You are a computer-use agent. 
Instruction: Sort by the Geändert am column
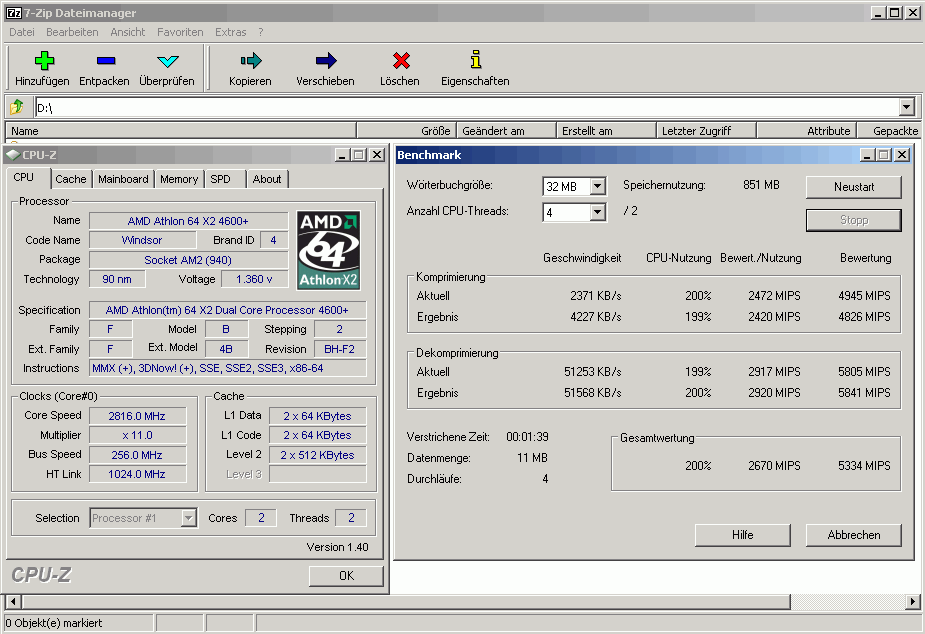click(507, 130)
